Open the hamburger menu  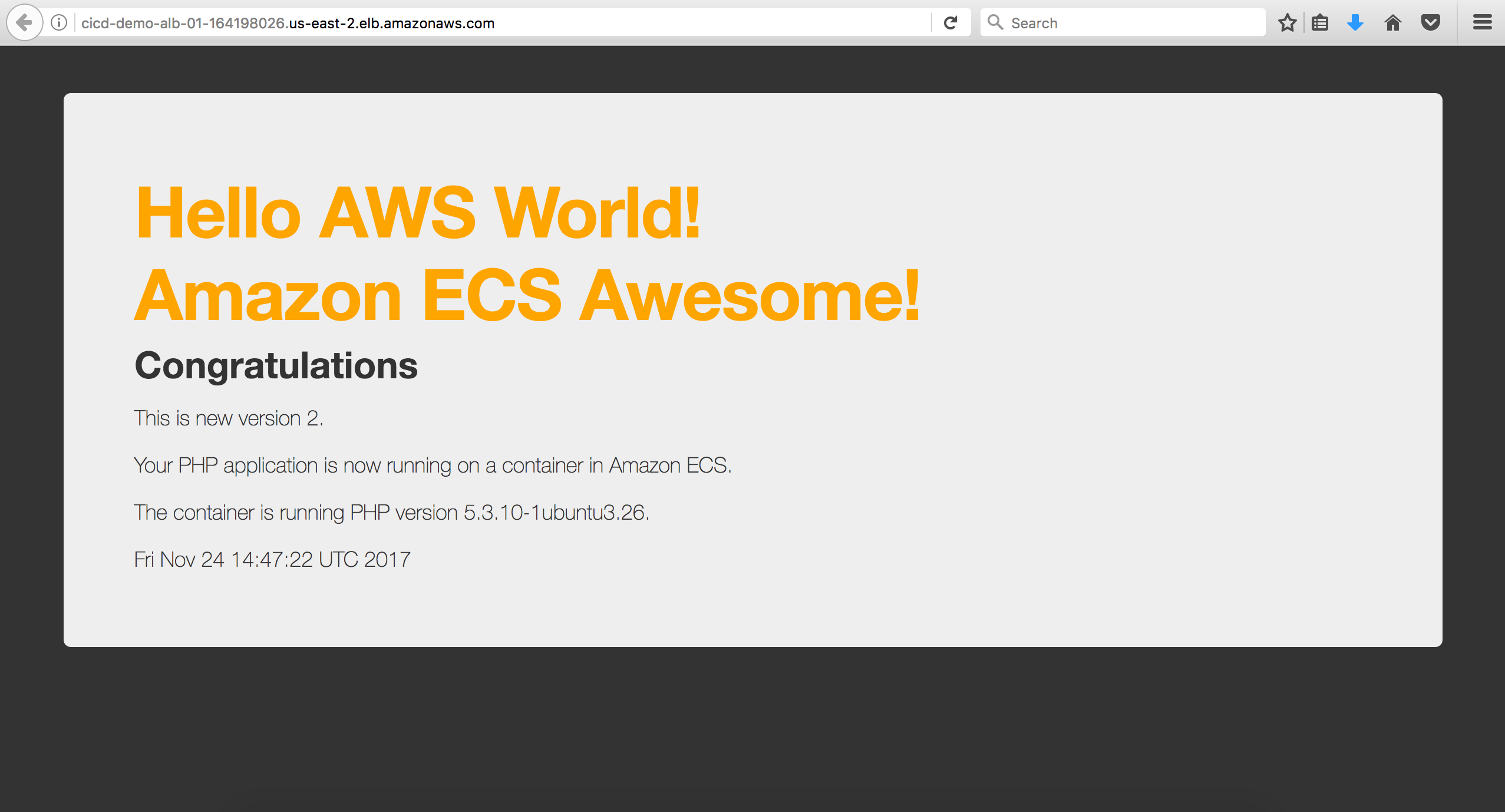[1482, 23]
